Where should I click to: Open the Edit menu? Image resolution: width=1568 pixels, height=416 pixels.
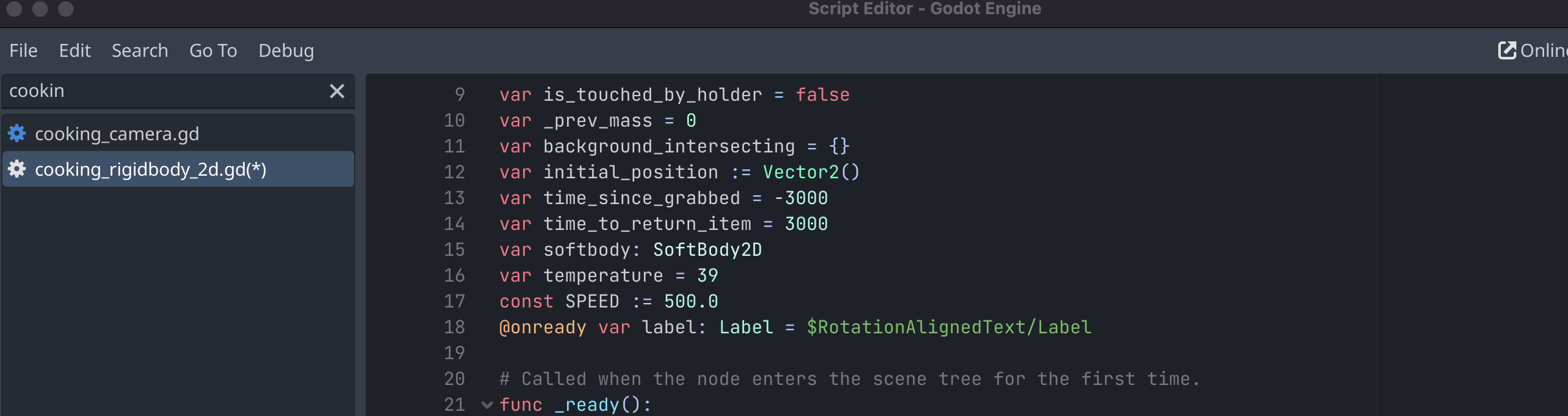click(x=75, y=50)
